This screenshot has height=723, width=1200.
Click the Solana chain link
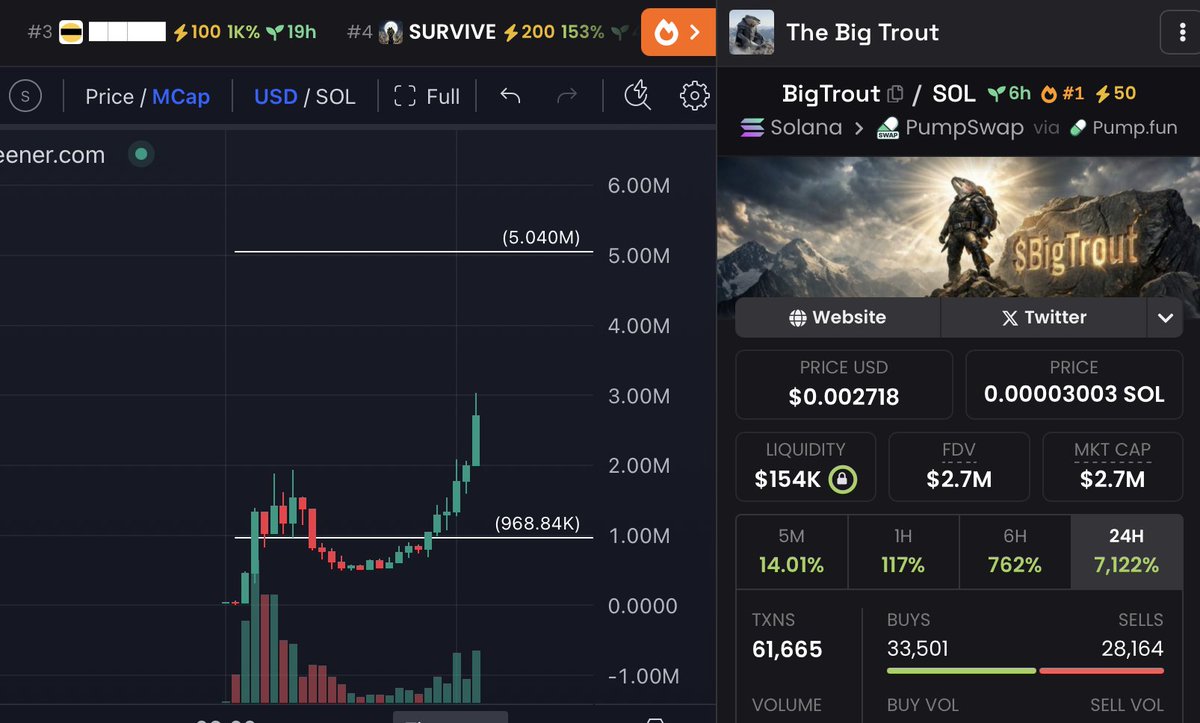[791, 128]
